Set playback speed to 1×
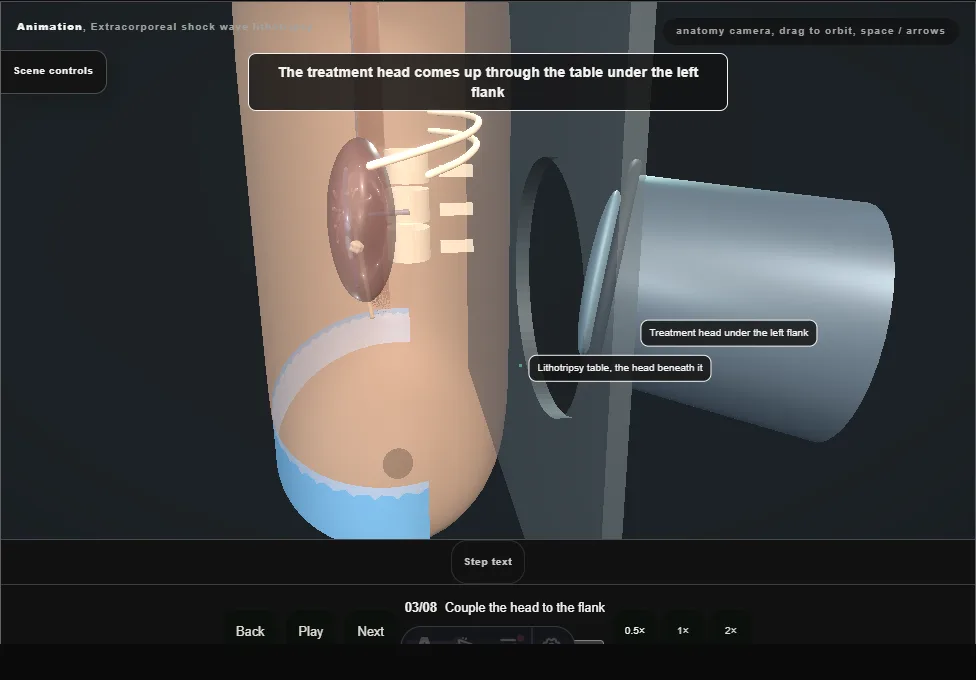The height and width of the screenshot is (680, 976). [683, 630]
